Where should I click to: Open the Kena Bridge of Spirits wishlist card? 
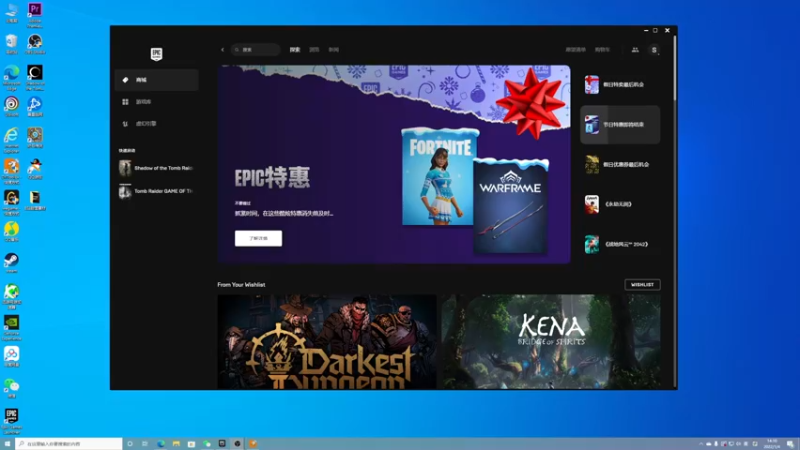(551, 342)
